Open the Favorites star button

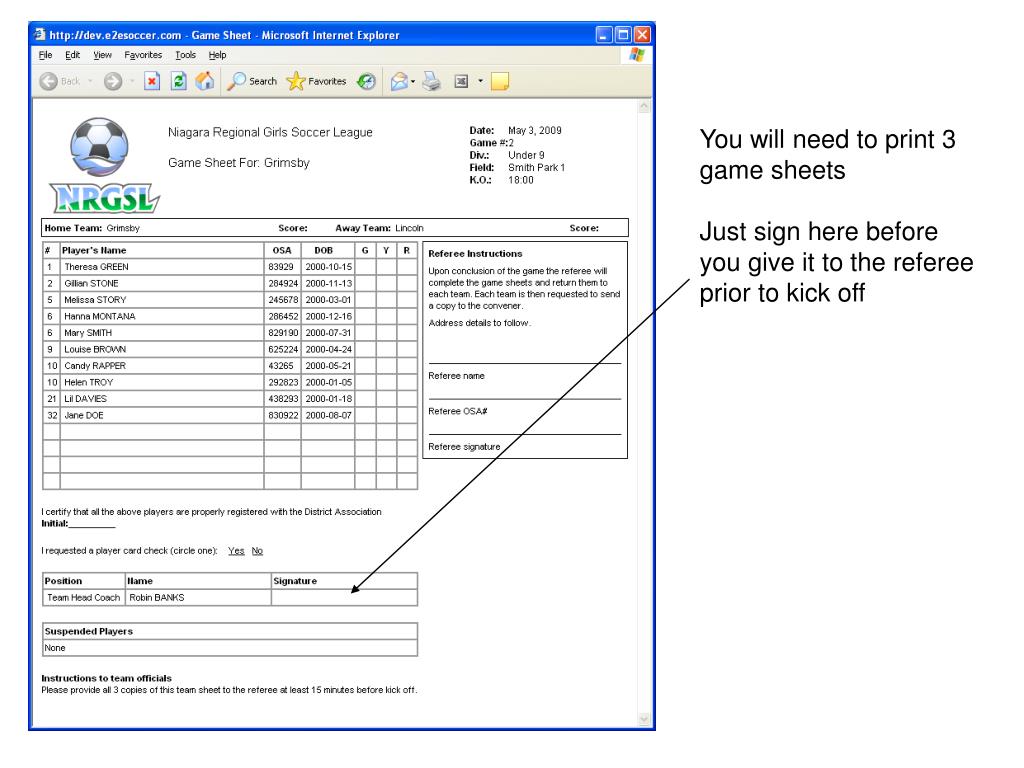pyautogui.click(x=317, y=81)
